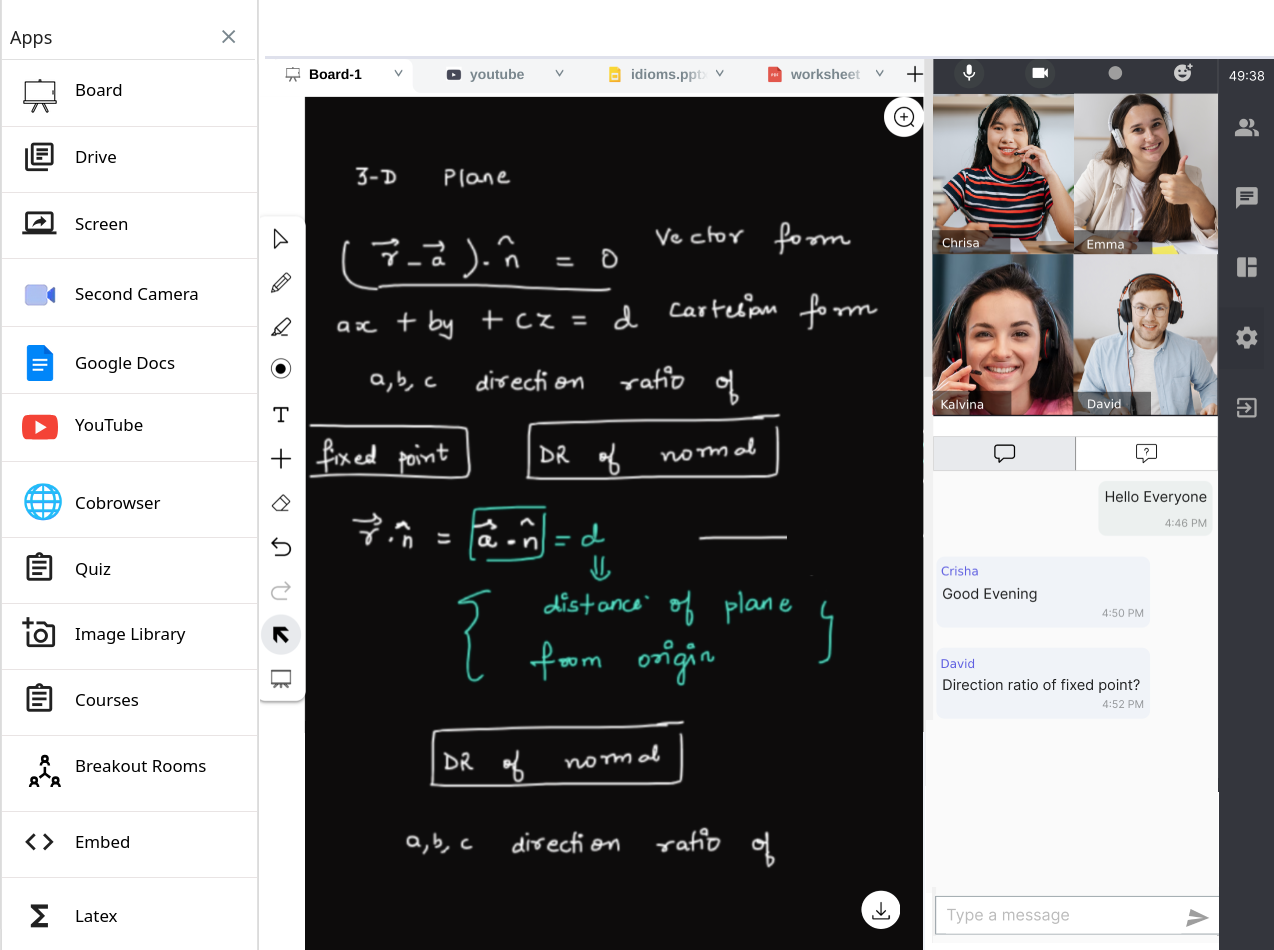Screen dimensions: 1274x950
Task: Toggle session recording dot
Action: 1115,73
